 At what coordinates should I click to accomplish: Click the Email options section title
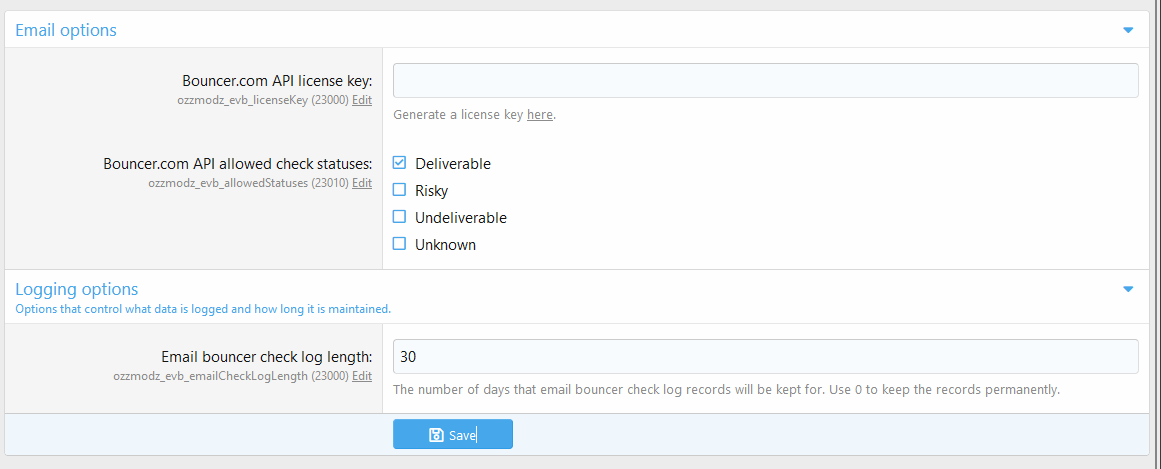pos(66,30)
